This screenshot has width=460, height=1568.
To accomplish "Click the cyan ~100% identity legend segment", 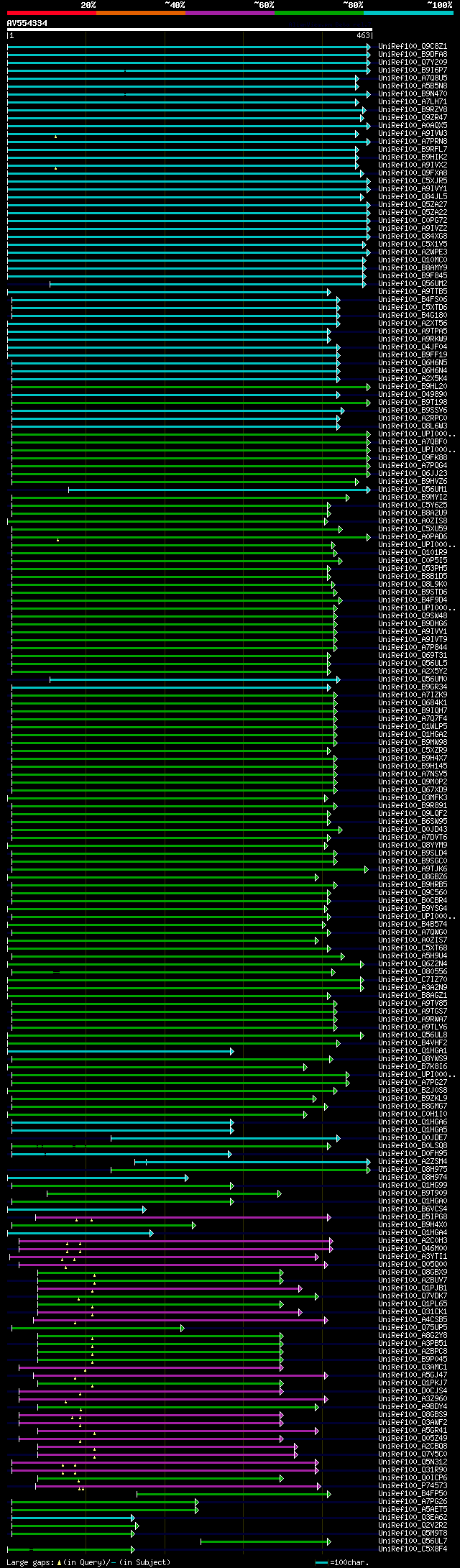I will [408, 13].
